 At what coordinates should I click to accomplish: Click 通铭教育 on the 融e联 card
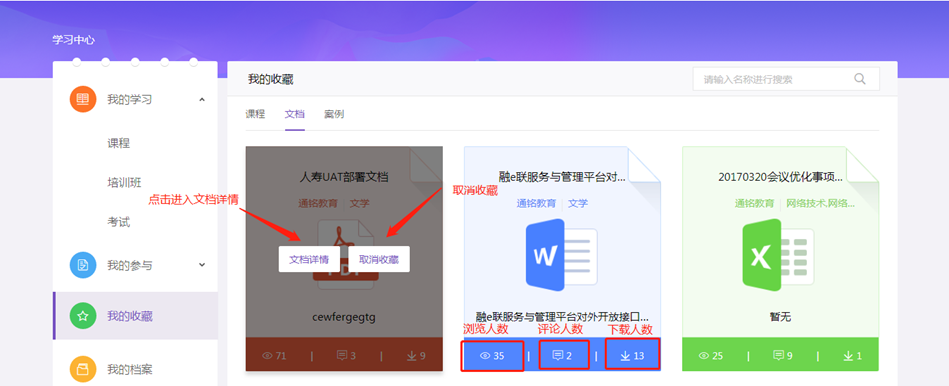[x=536, y=203]
